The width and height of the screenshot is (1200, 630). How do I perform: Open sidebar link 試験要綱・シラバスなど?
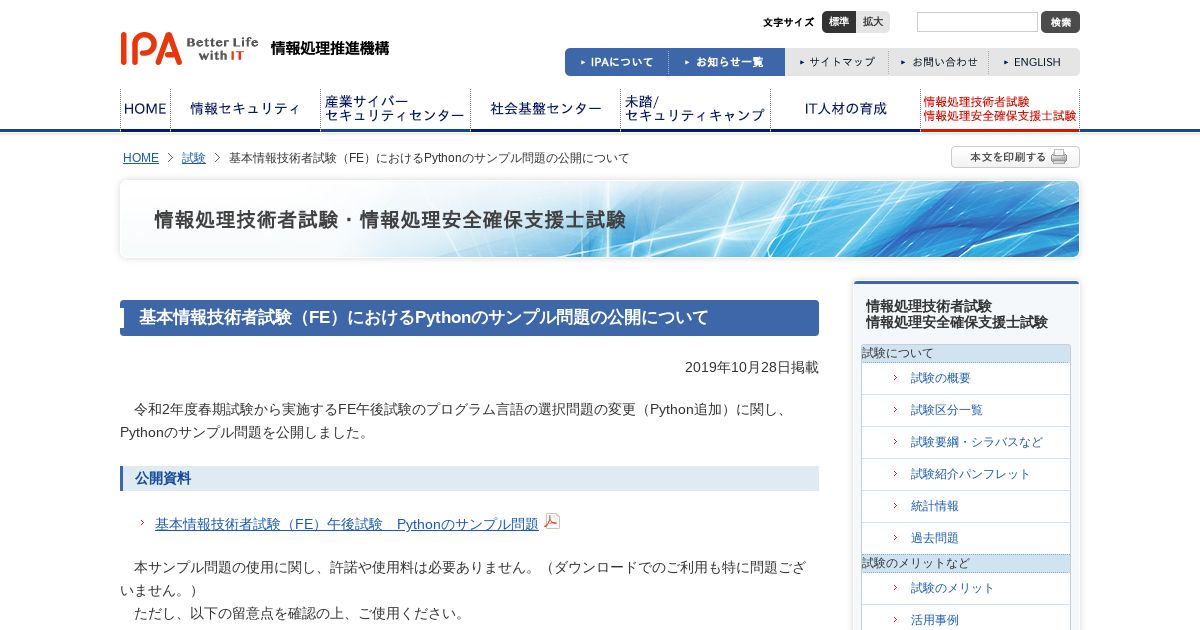point(977,442)
